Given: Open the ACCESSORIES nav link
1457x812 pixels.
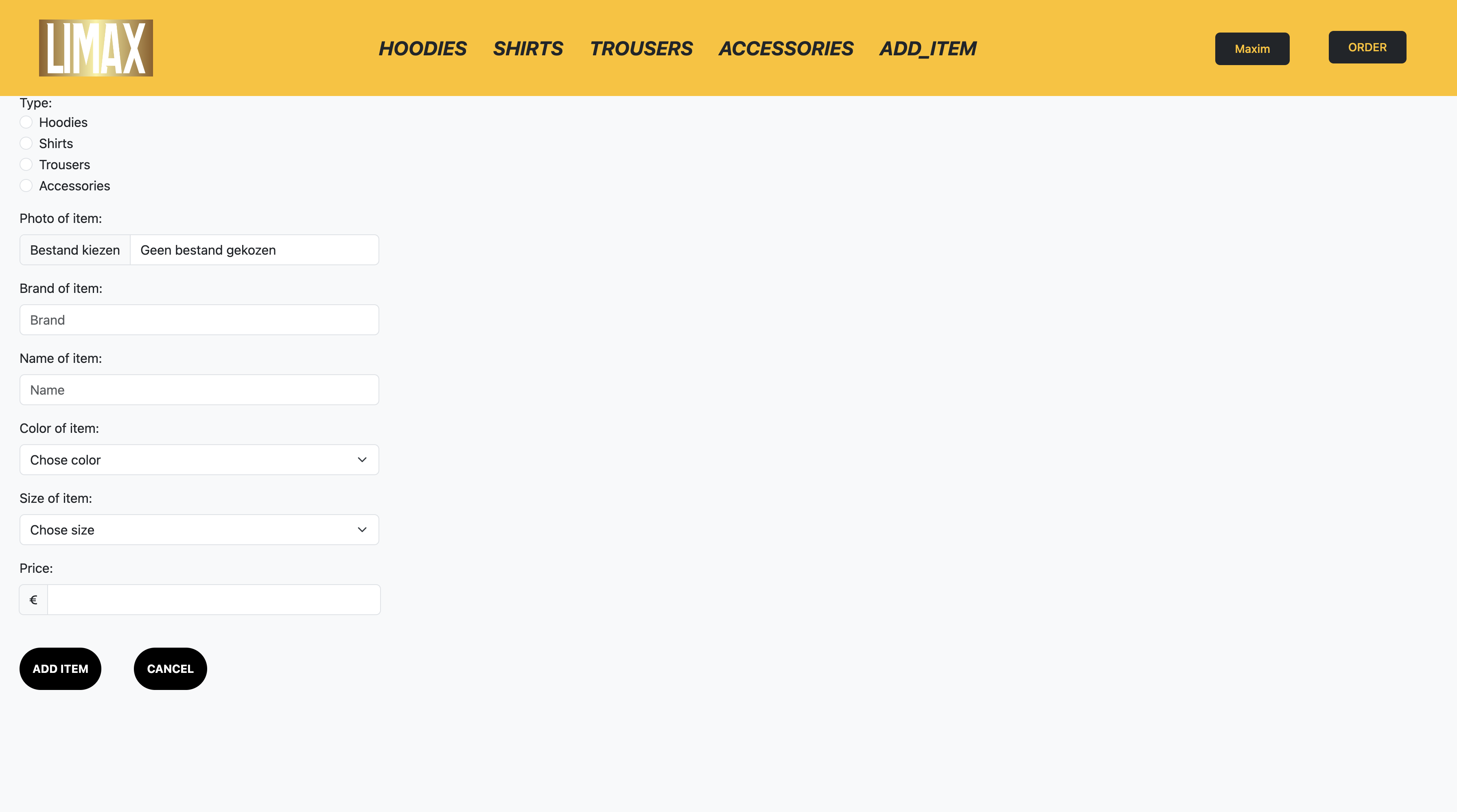Looking at the screenshot, I should (785, 49).
